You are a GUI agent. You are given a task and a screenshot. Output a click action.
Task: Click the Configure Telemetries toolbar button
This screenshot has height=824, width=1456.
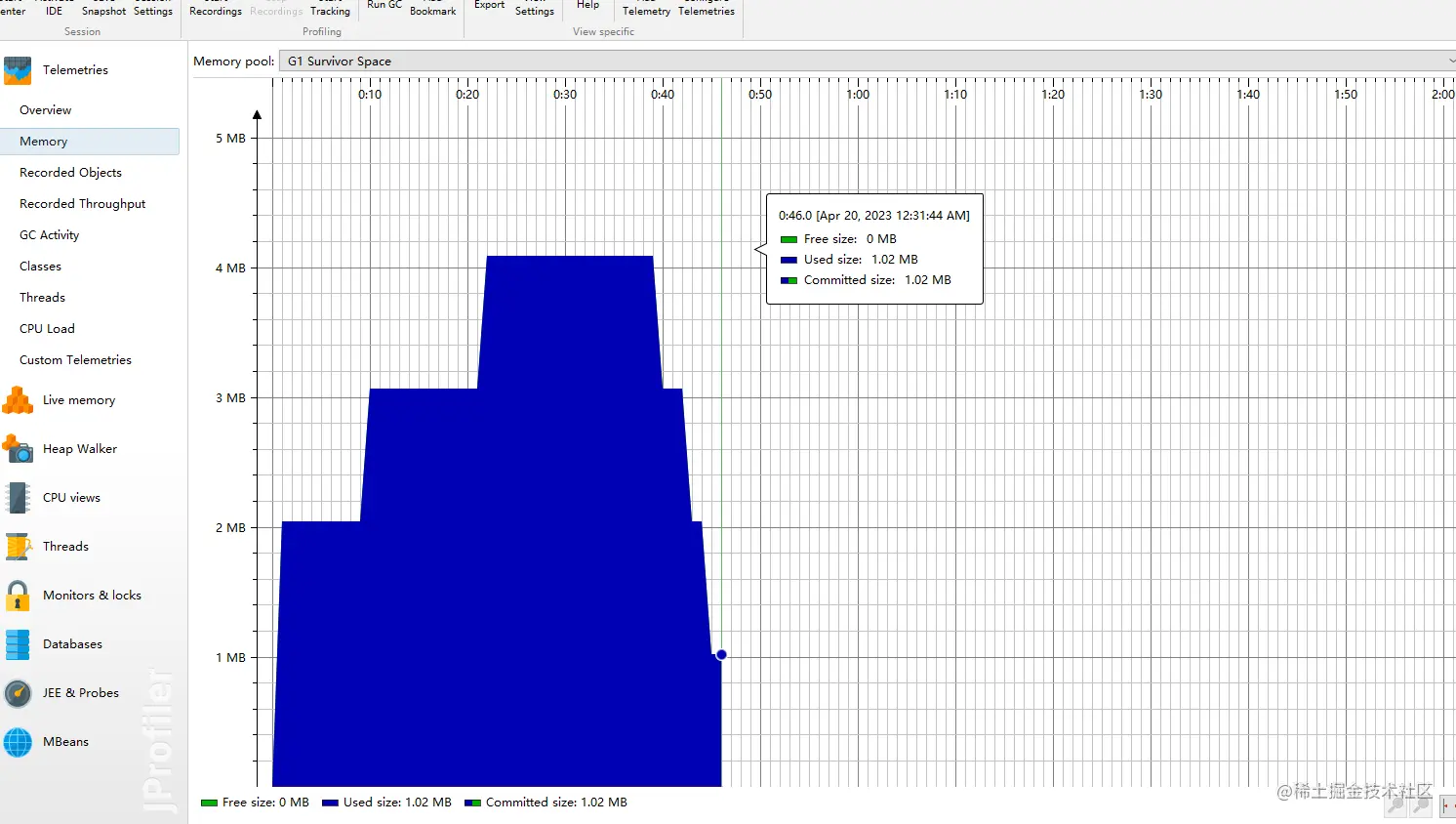707,8
